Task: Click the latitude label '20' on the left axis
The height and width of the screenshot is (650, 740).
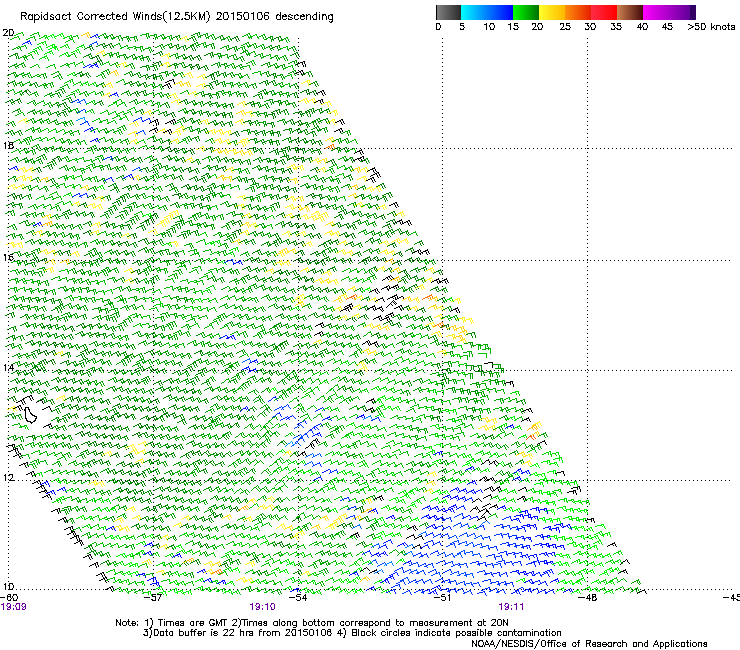Action: [x=8, y=33]
